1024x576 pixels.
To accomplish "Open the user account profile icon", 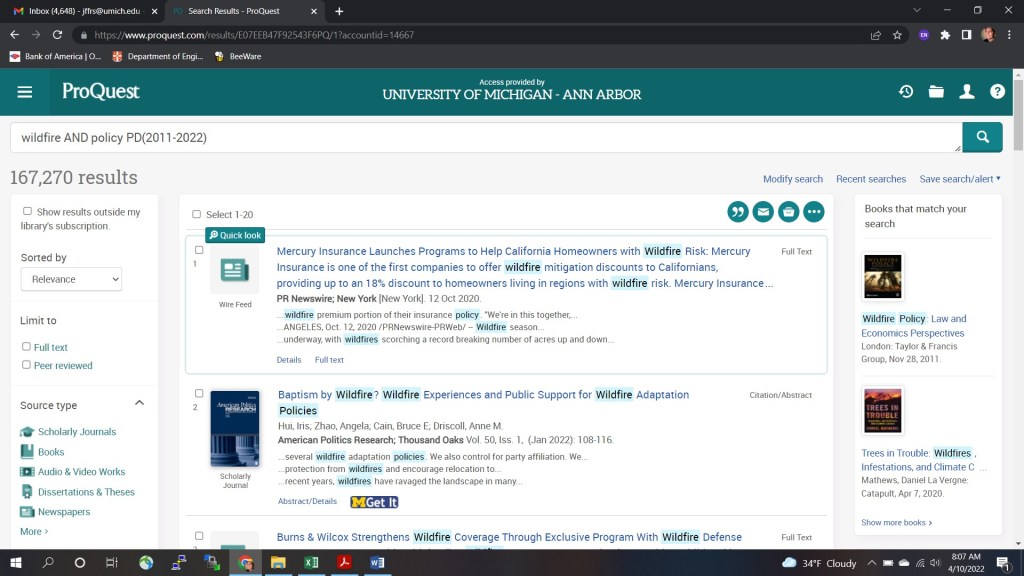I will click(967, 92).
